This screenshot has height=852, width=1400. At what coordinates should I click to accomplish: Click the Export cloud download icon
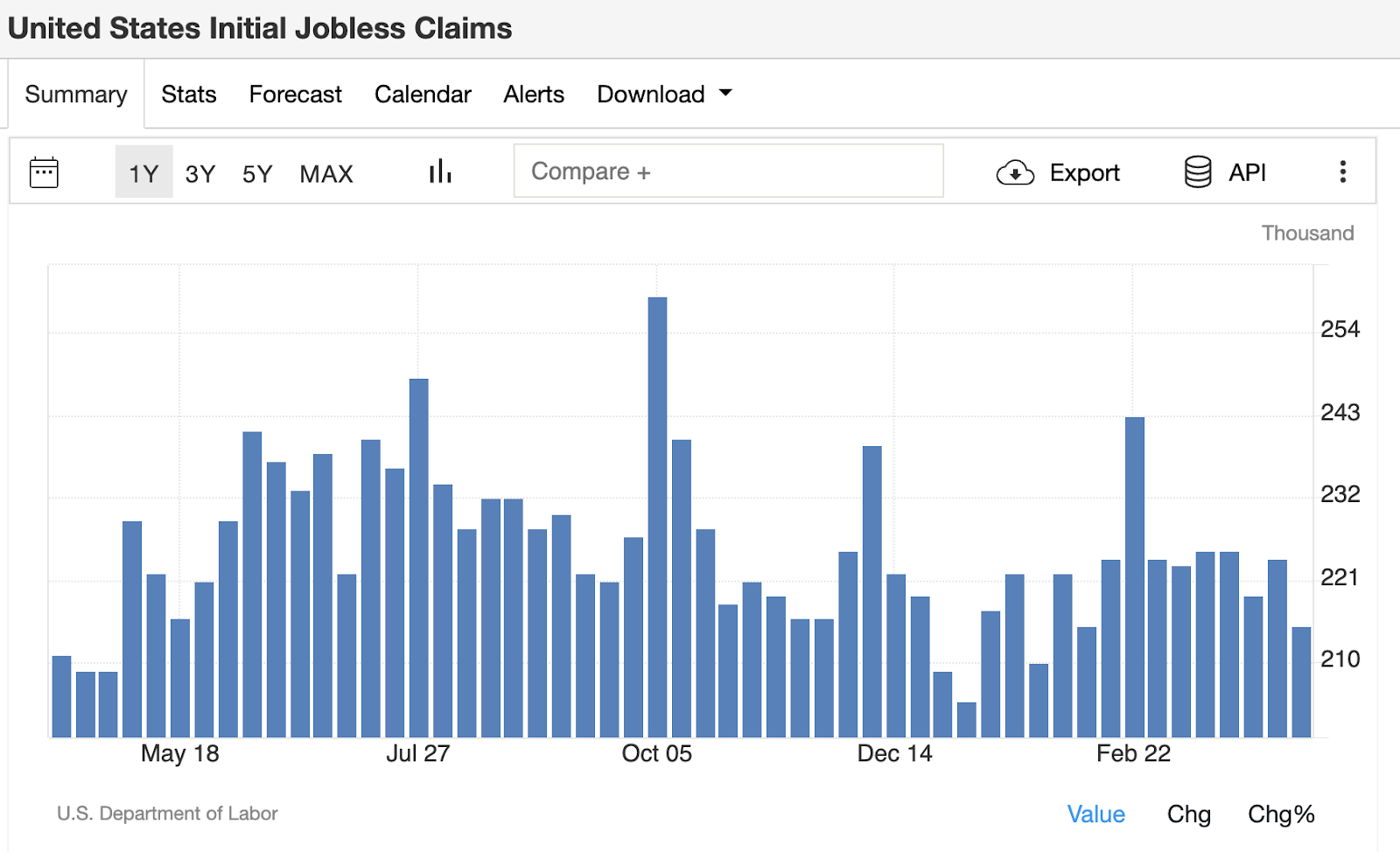pyautogui.click(x=1015, y=173)
